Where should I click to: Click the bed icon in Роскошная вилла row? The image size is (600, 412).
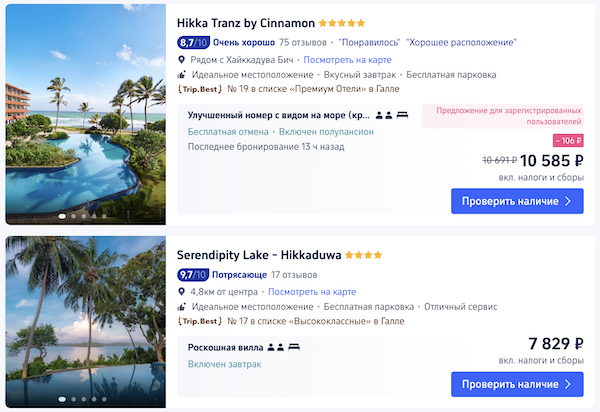coord(296,347)
